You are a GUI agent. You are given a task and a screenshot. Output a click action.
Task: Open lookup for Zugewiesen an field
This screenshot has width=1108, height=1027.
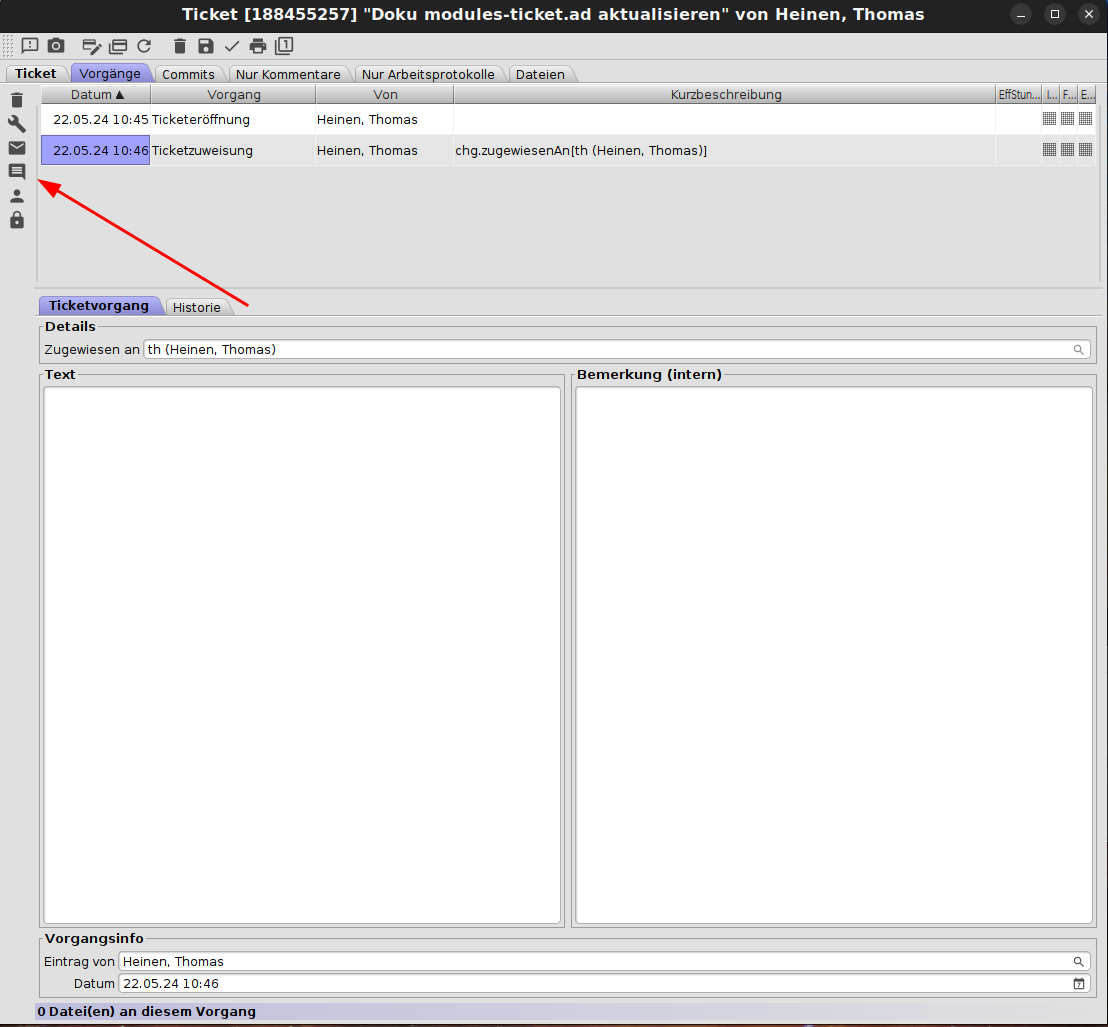point(1078,350)
